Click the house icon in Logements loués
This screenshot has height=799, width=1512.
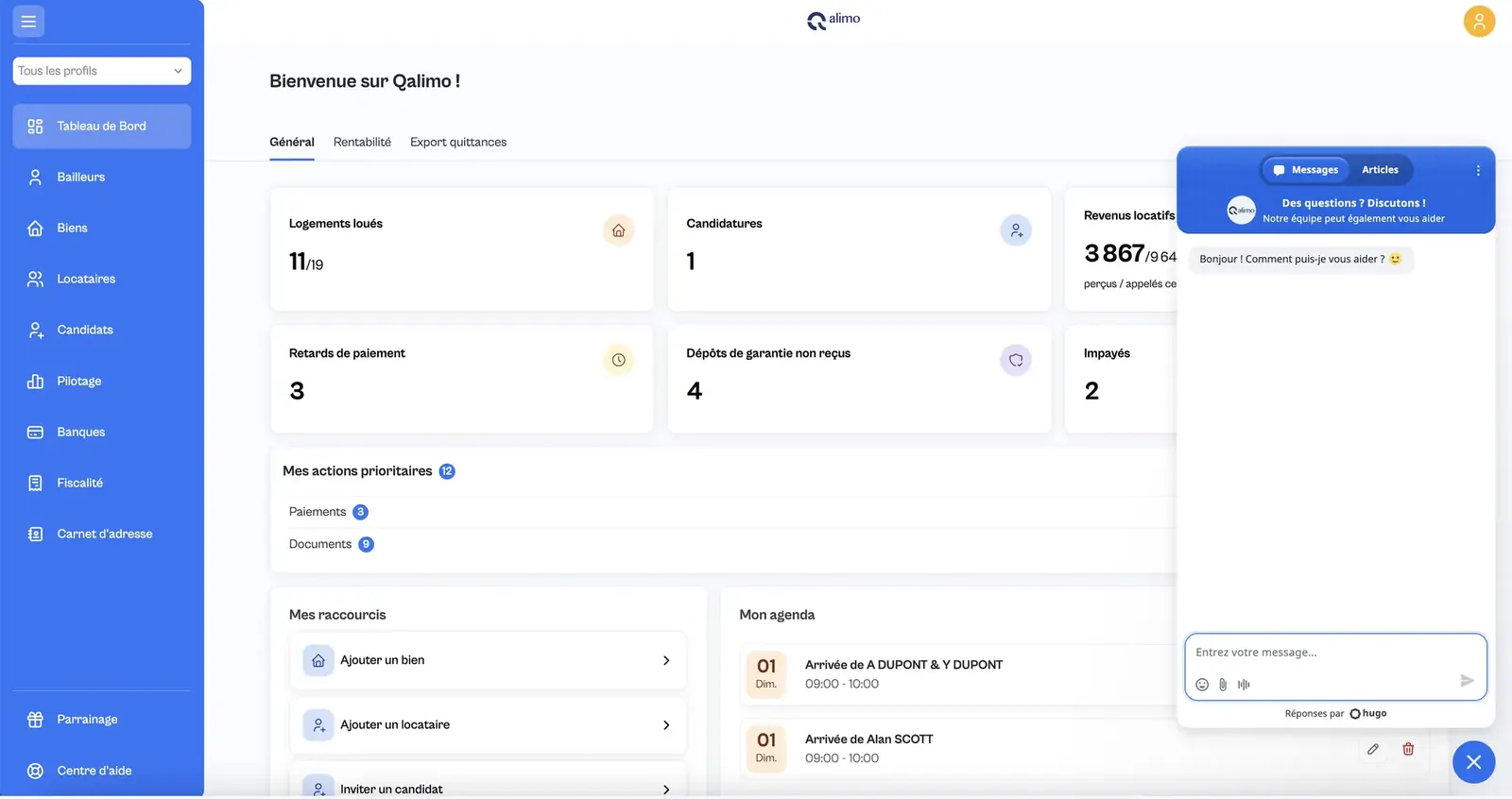coord(618,230)
